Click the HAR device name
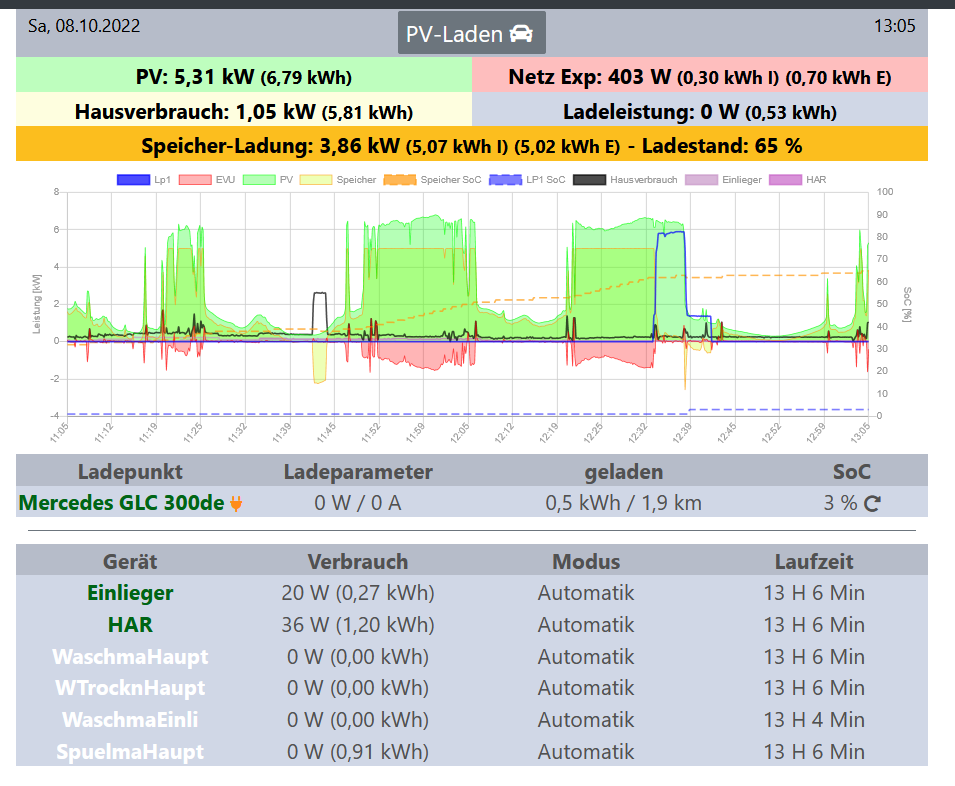This screenshot has width=955, height=786. pos(130,625)
